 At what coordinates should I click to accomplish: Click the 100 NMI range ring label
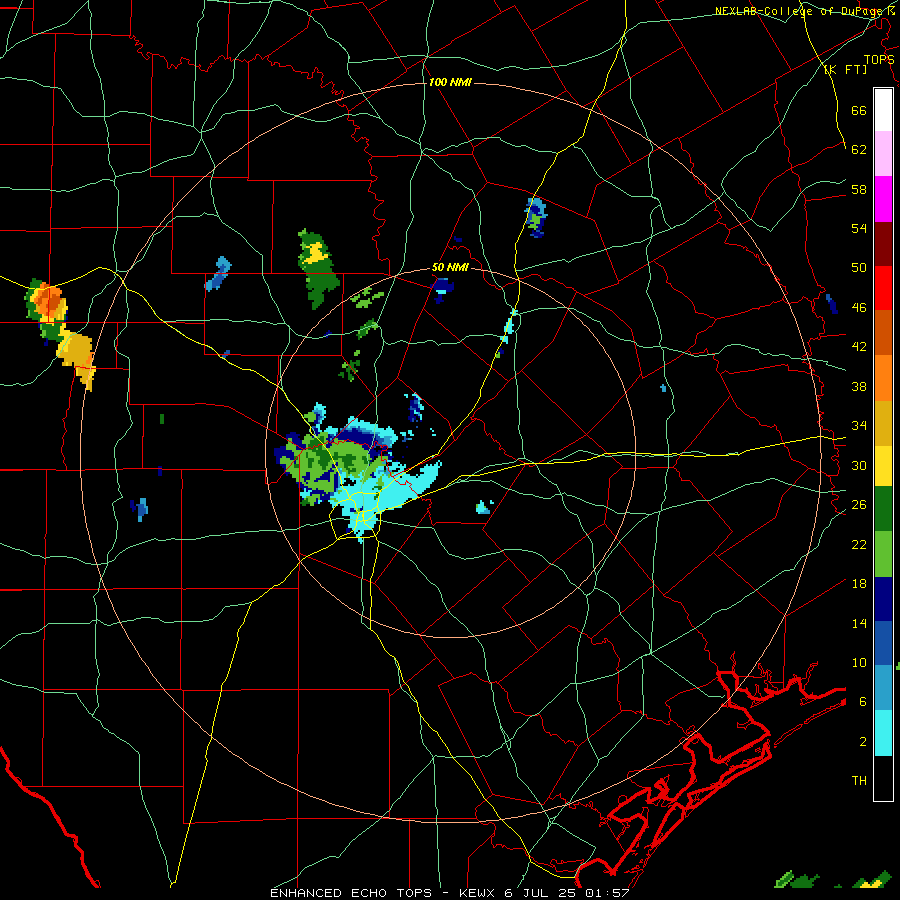click(450, 82)
